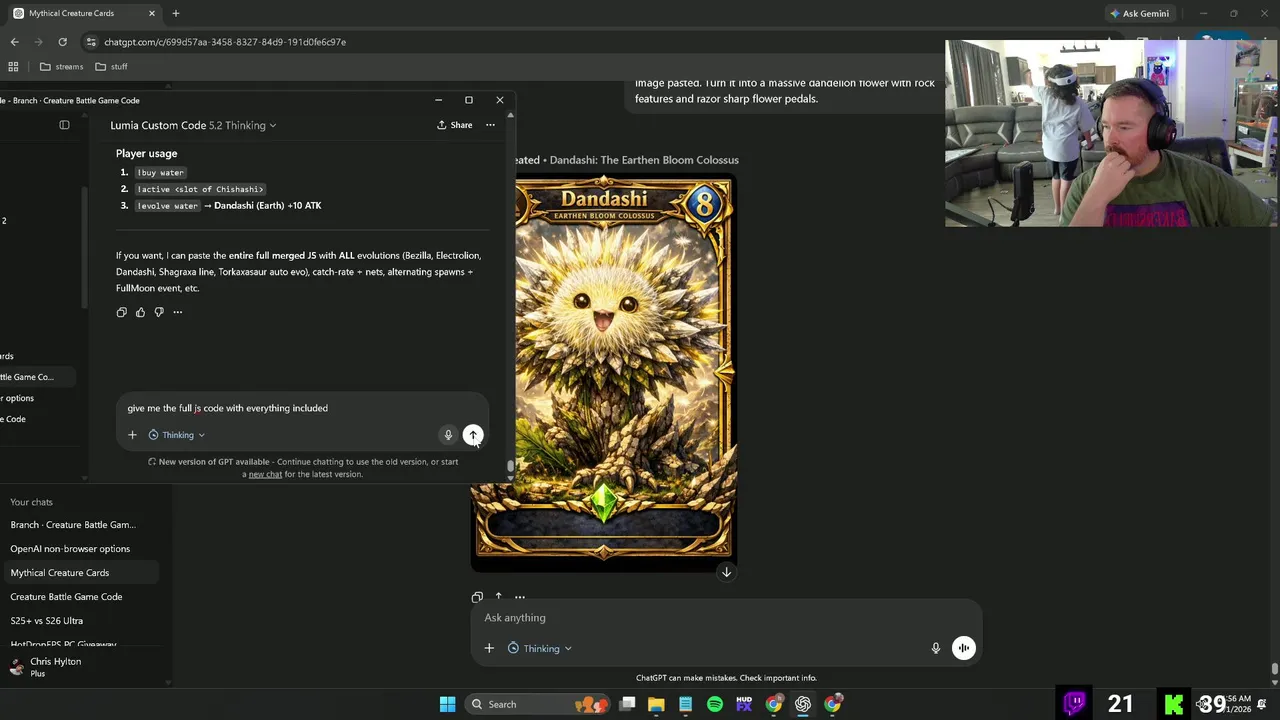The image size is (1280, 720).
Task: Open Spotify from the taskbar
Action: (x=715, y=704)
